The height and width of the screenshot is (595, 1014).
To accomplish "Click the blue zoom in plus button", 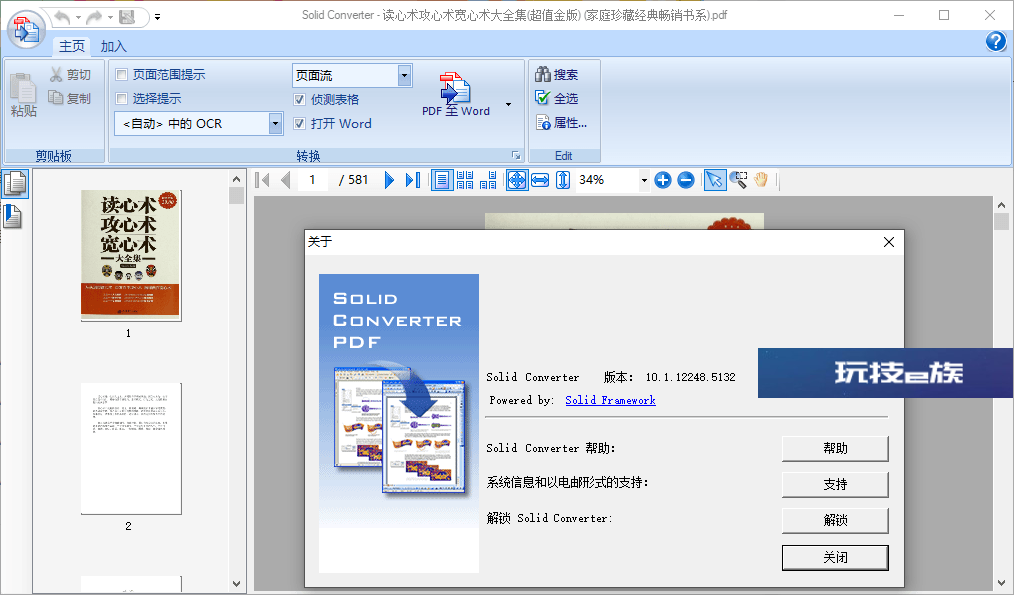I will tap(662, 180).
